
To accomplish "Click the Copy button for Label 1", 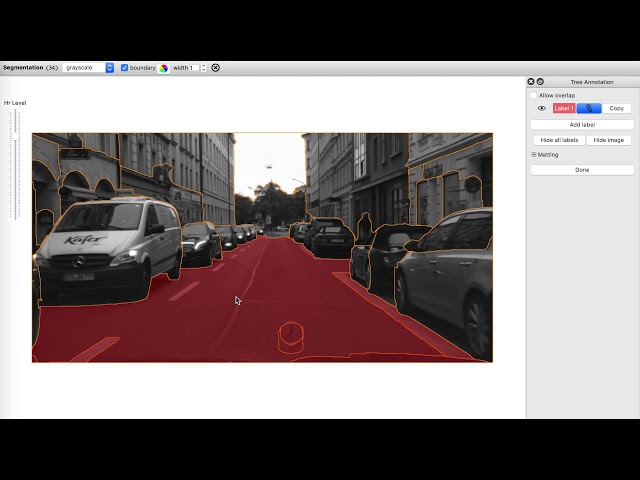I will click(x=616, y=108).
